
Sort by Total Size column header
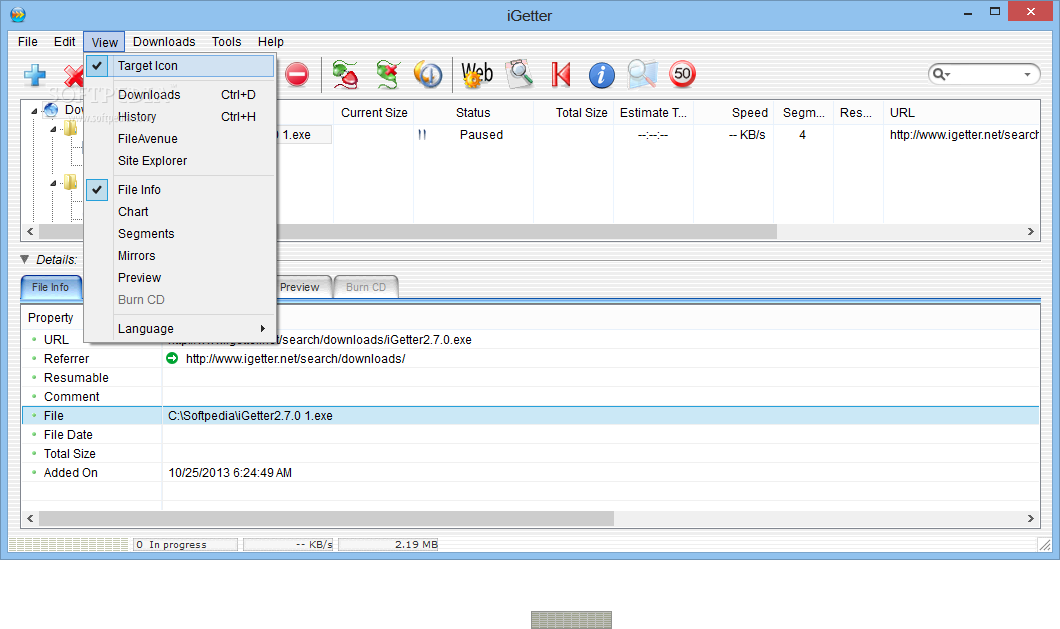coord(573,113)
